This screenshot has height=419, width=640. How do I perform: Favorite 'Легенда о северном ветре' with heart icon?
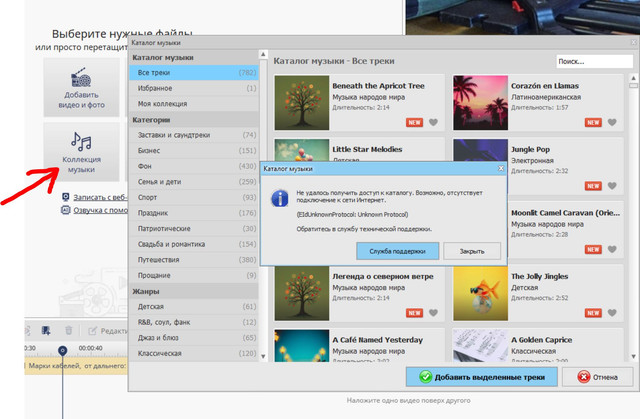tap(433, 313)
